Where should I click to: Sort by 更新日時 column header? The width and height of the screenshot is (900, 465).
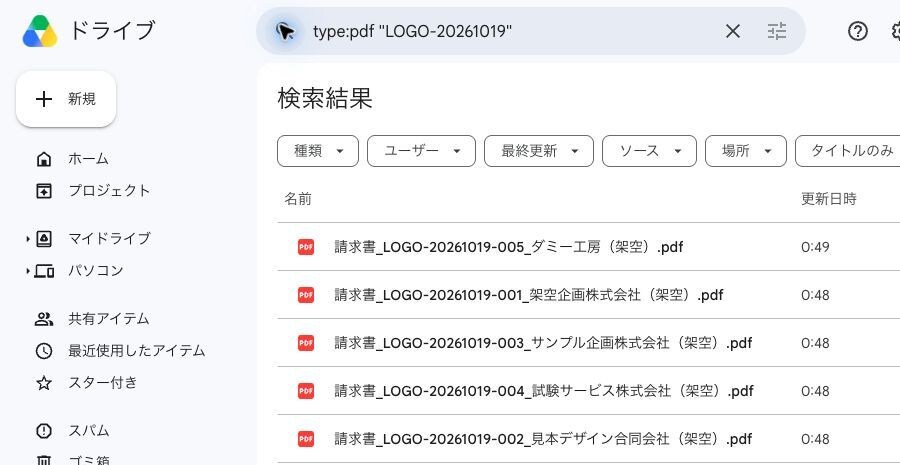[x=829, y=199]
